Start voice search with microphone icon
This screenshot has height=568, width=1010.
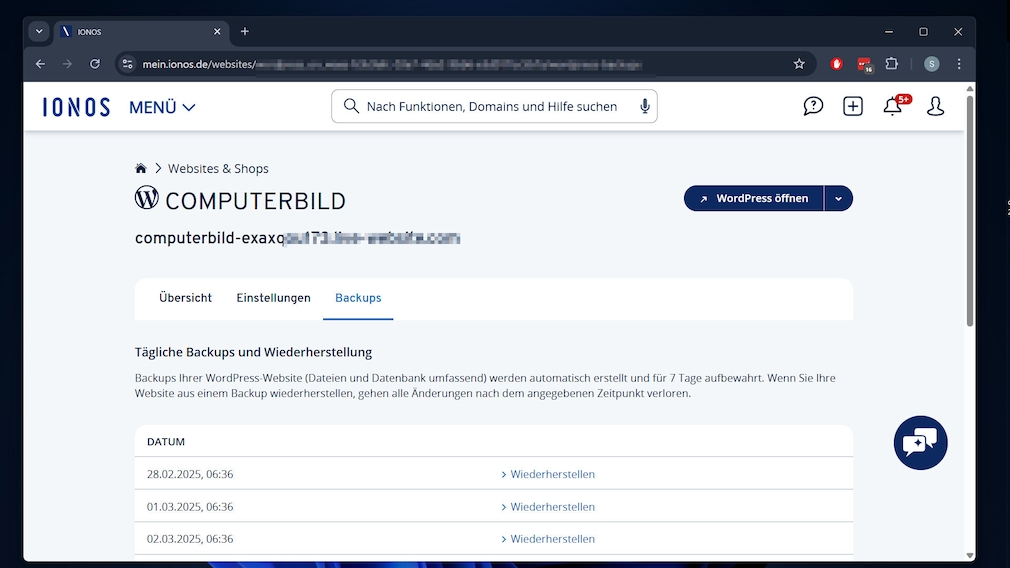click(x=645, y=106)
